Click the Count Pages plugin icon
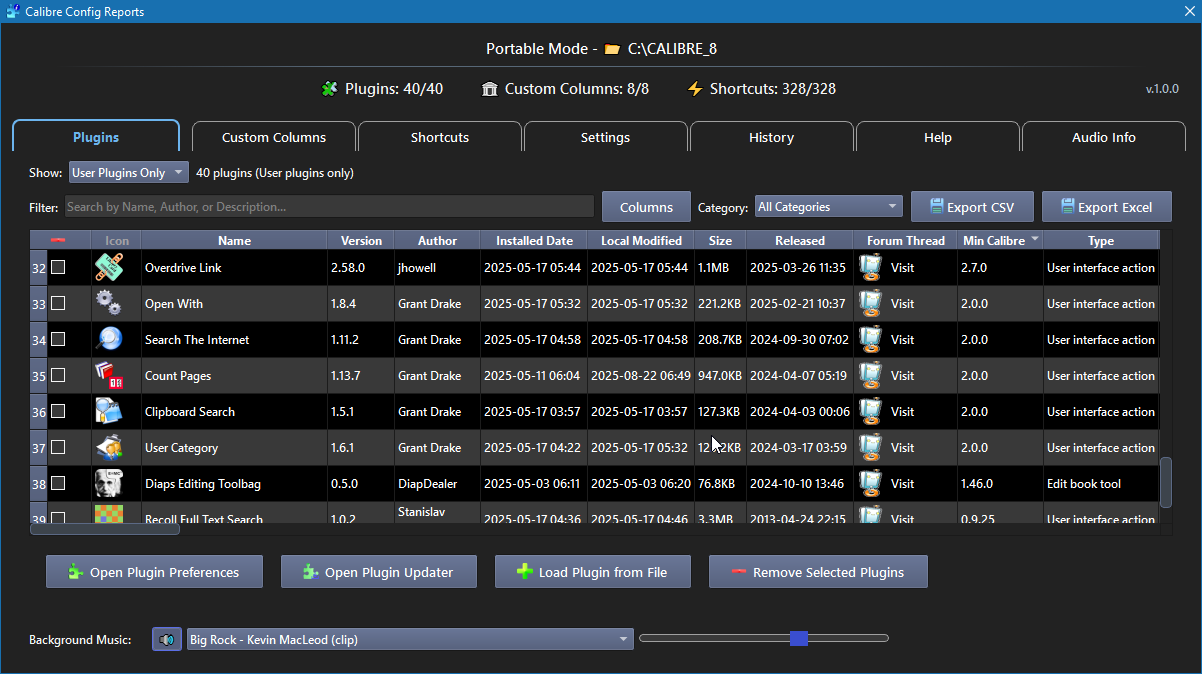Viewport: 1202px width, 674px height. tap(109, 376)
